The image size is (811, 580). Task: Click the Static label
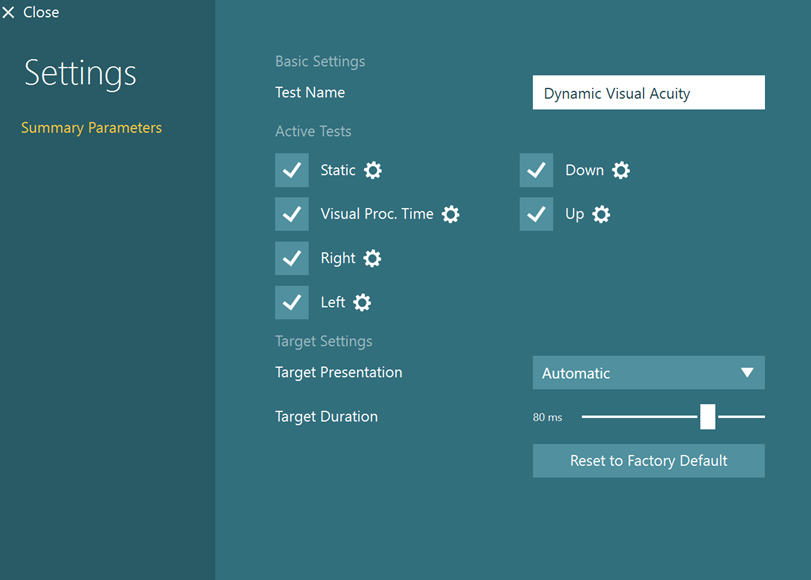click(338, 170)
